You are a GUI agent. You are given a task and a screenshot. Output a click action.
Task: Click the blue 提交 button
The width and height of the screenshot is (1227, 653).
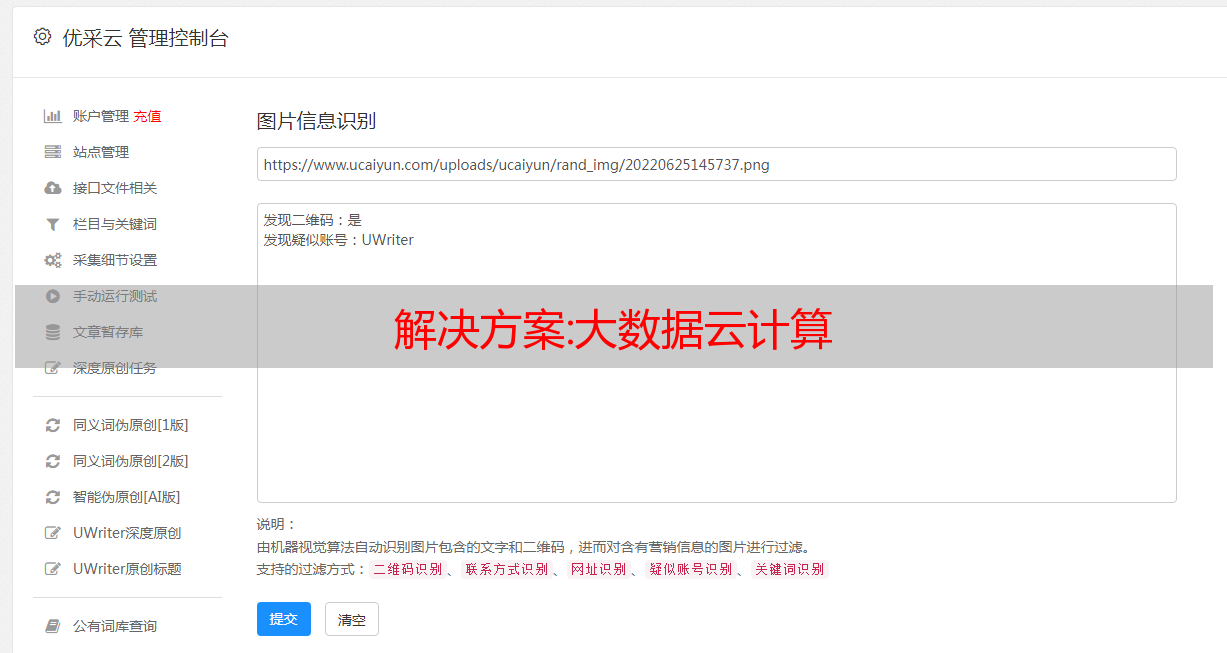pyautogui.click(x=284, y=619)
